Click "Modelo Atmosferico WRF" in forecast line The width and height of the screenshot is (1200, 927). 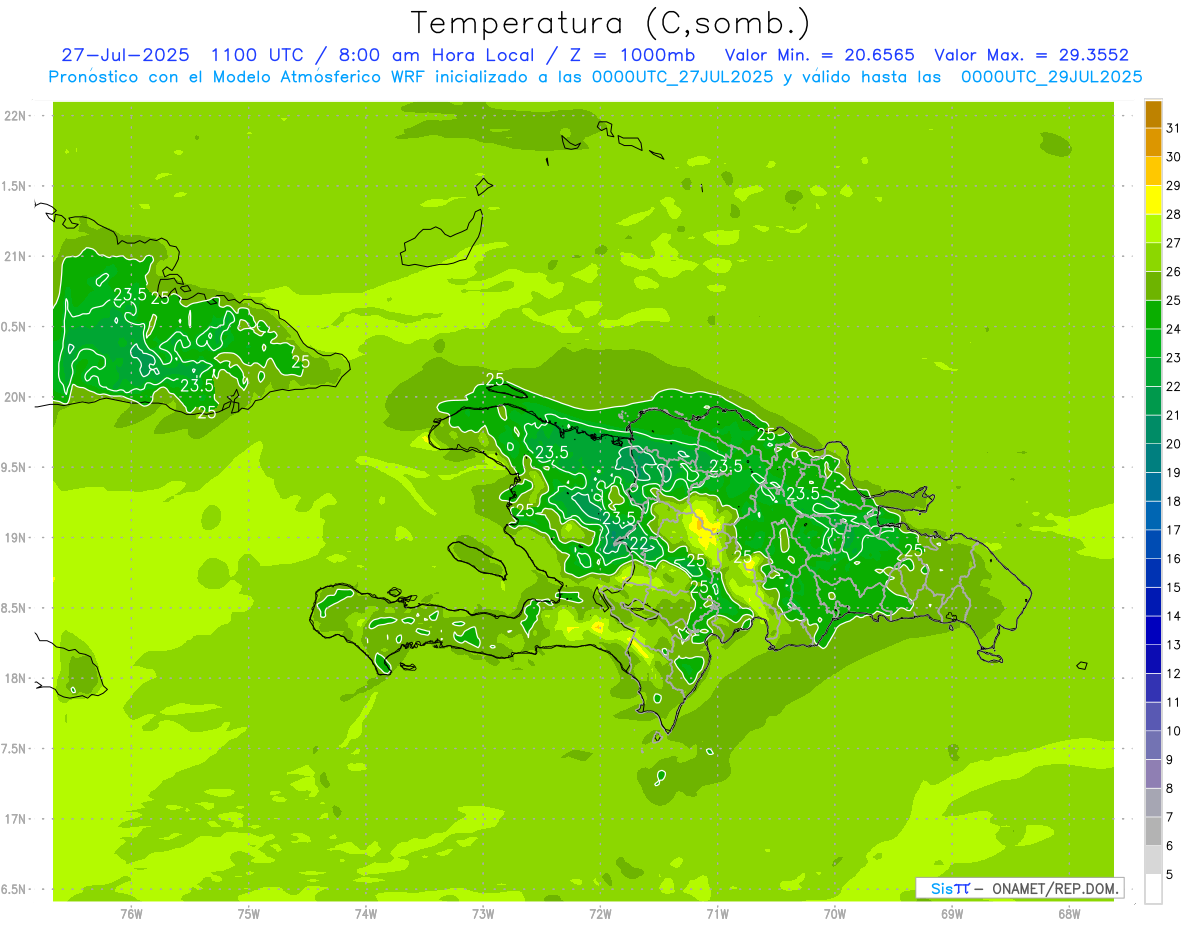pos(316,77)
